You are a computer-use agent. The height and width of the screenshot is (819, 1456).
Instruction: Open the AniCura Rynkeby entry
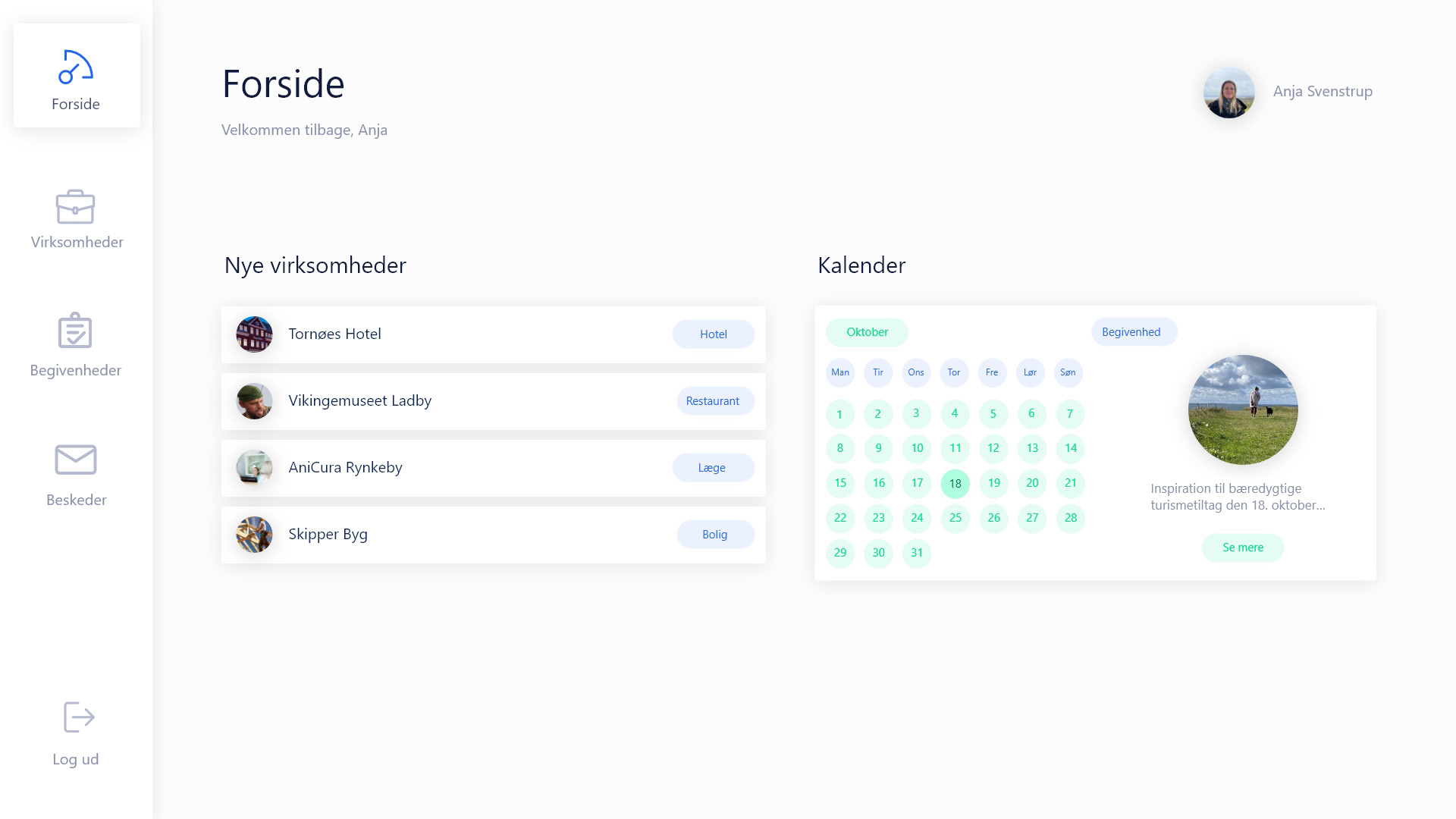494,468
